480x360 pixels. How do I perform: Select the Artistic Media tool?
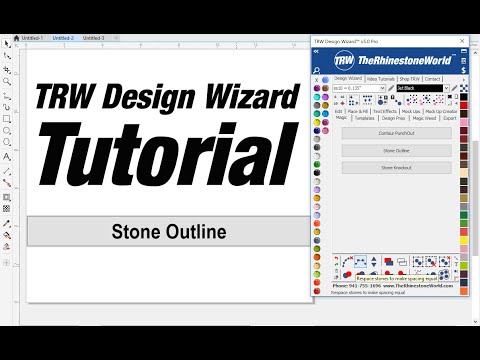(x=7, y=107)
